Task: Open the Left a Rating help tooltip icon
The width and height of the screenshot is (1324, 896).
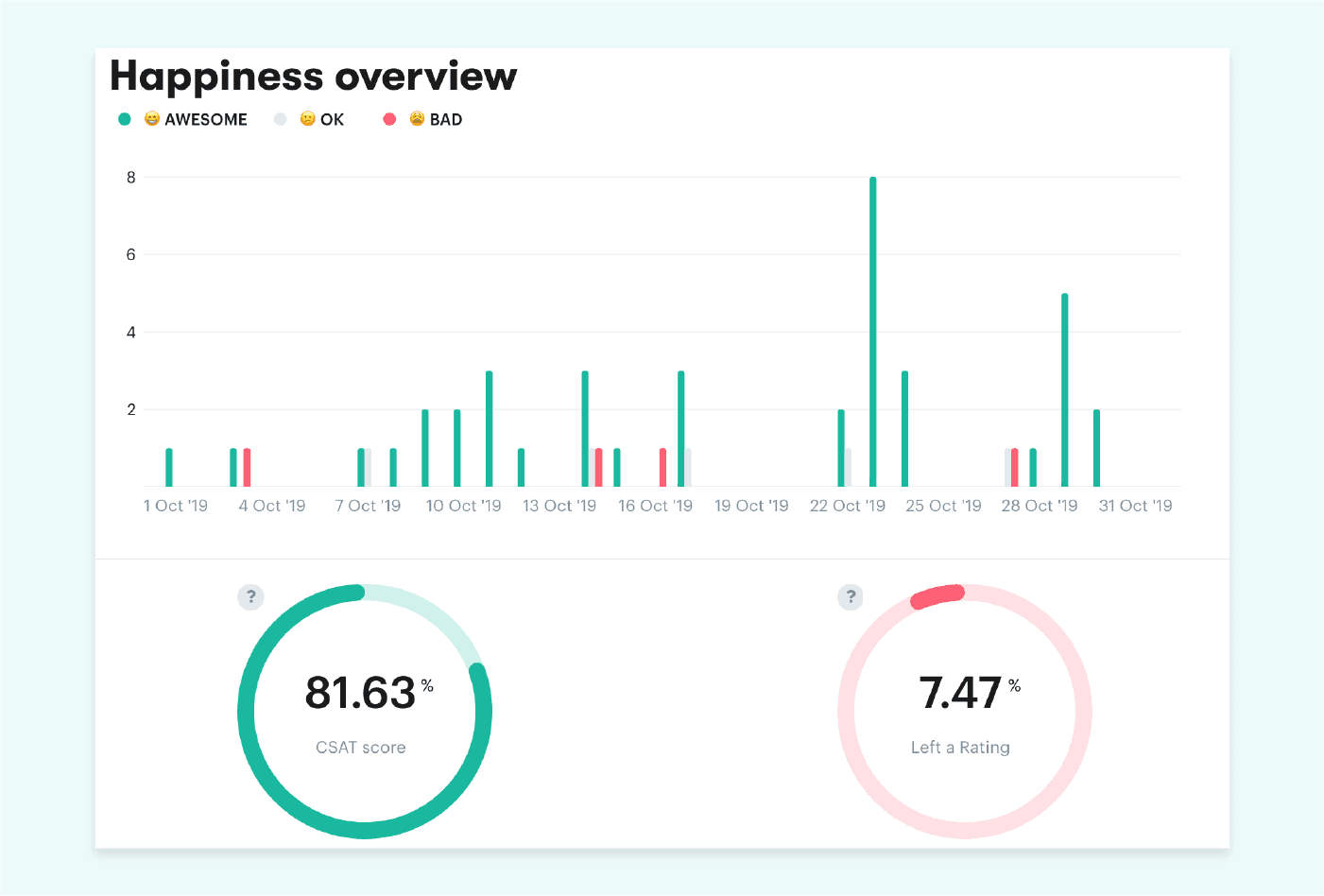Action: (850, 597)
